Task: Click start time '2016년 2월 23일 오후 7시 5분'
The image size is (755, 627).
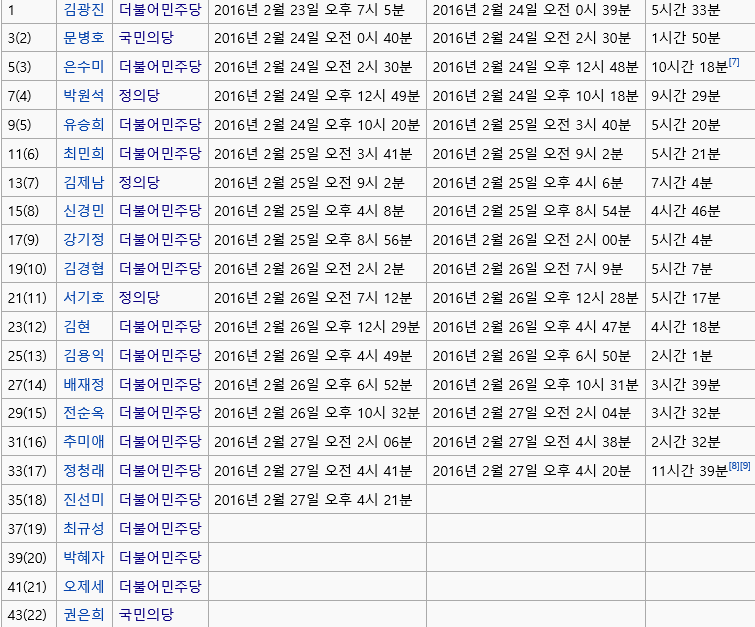Action: click(309, 10)
